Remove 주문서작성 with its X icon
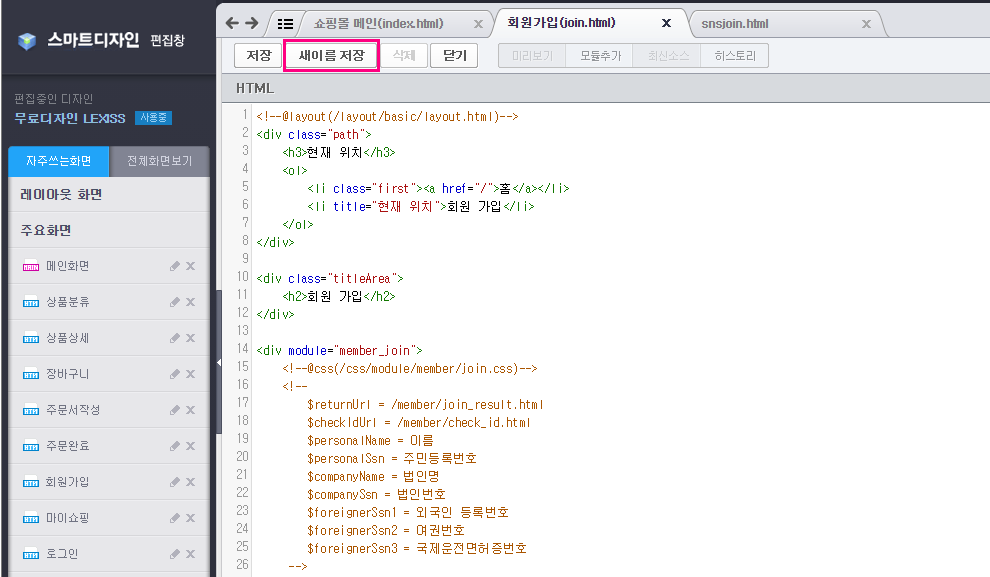The image size is (990, 577). [190, 410]
